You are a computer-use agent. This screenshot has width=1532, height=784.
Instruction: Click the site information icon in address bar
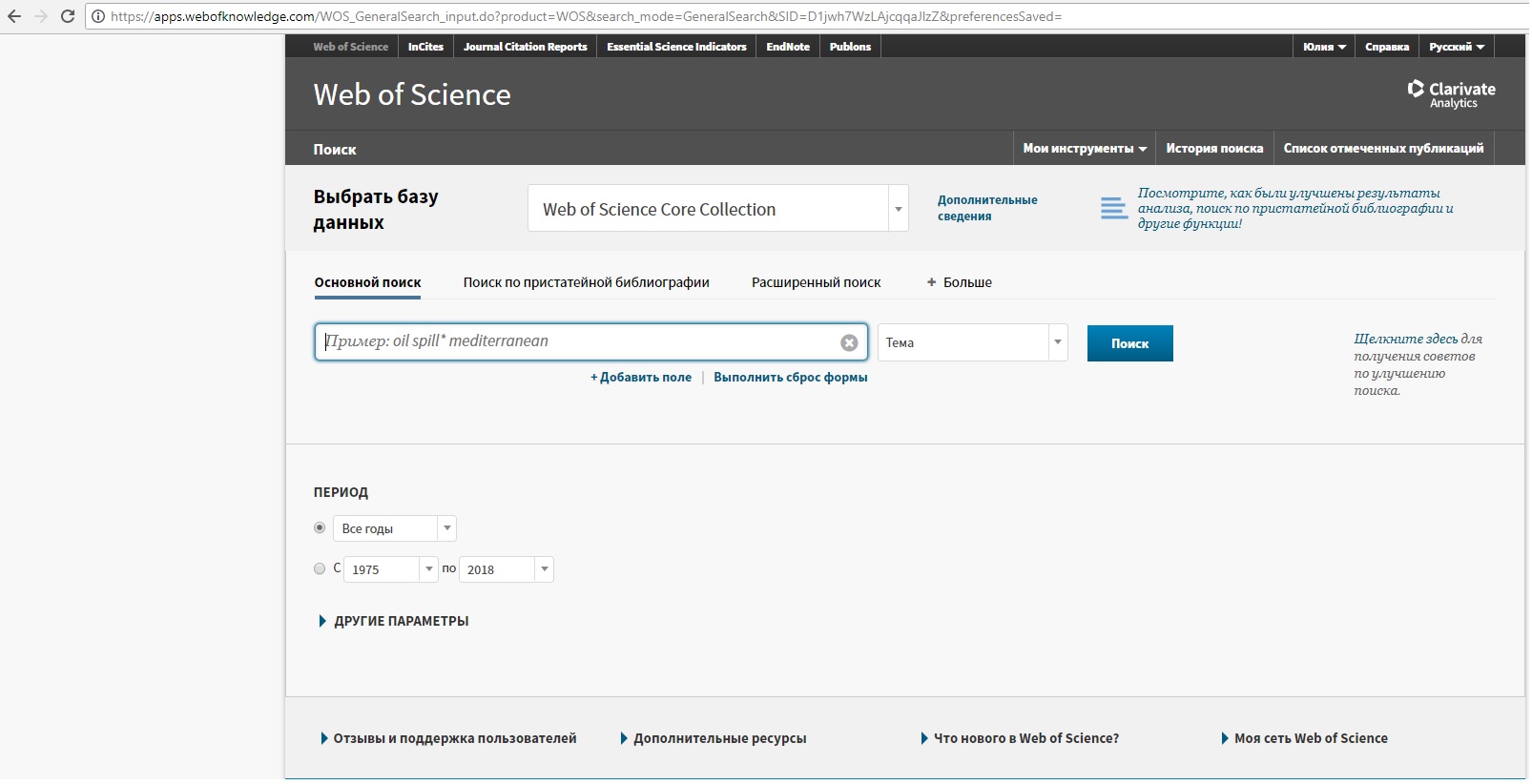[98, 16]
